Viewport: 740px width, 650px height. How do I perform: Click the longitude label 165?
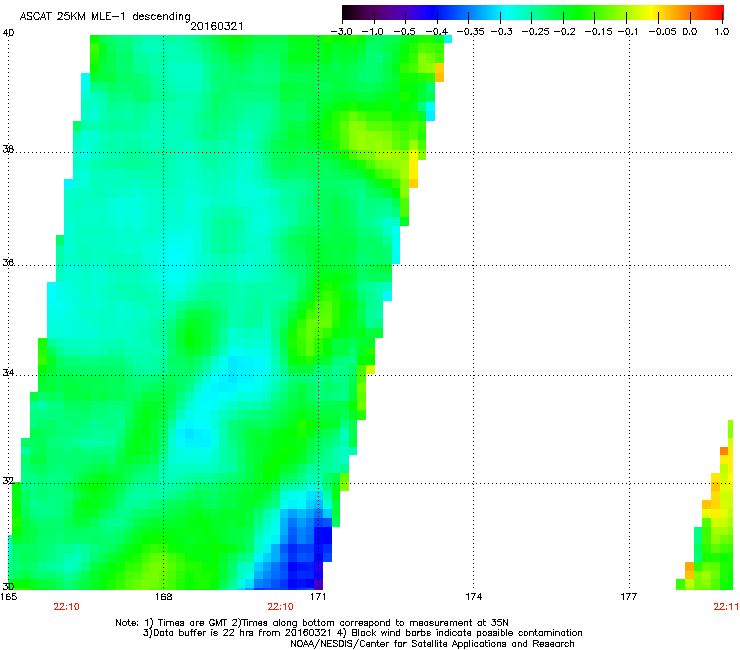click(x=8, y=597)
